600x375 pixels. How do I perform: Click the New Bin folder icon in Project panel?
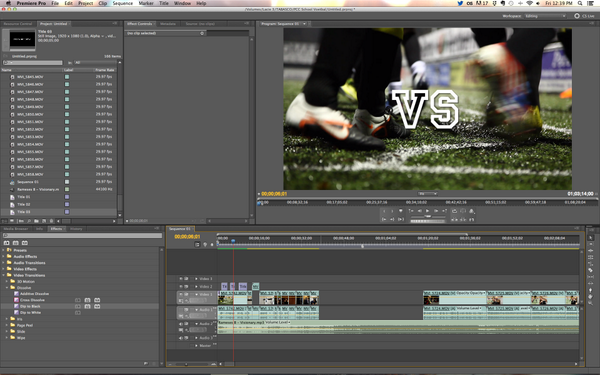36,221
